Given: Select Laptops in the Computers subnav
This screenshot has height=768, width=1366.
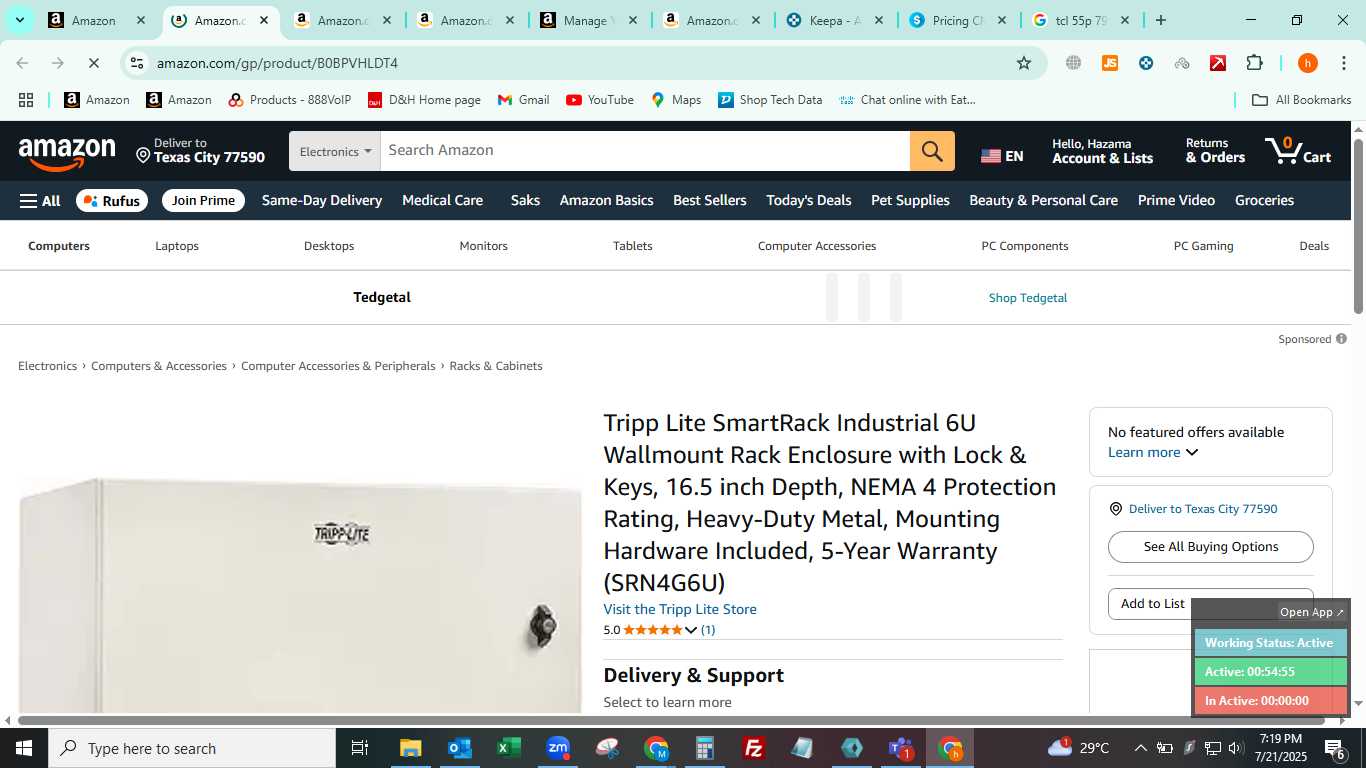Looking at the screenshot, I should [177, 246].
